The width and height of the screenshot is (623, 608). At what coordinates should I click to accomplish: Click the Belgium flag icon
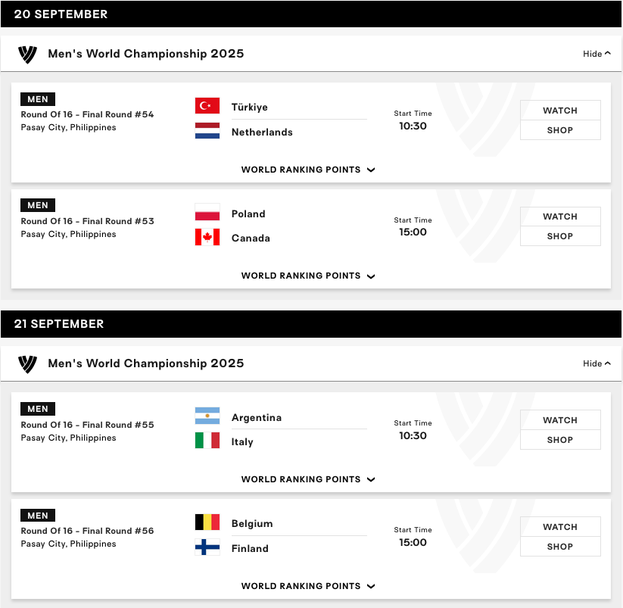tap(207, 523)
